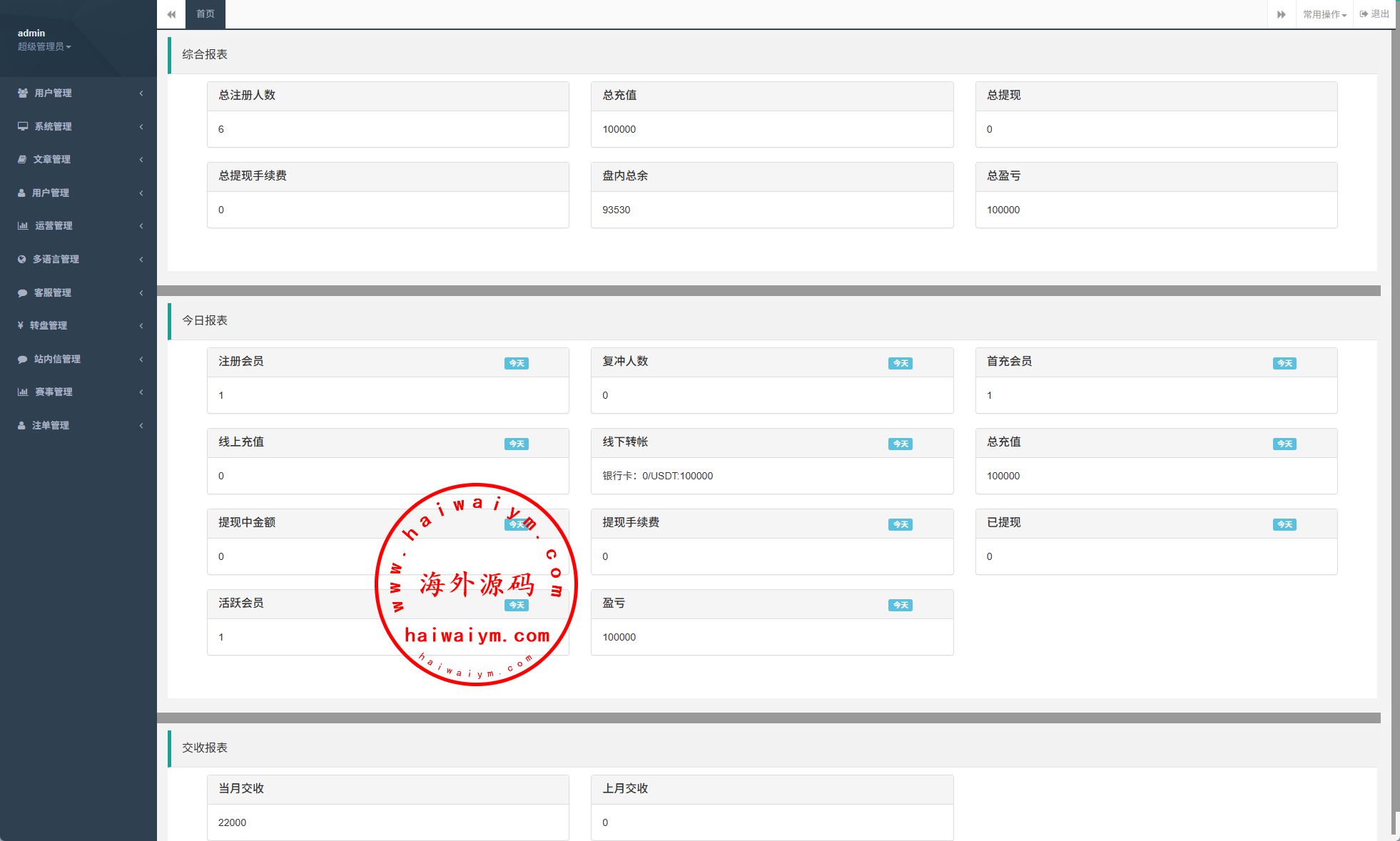Open the 超级管理员 role dropdown
Viewport: 1400px width, 841px height.
pyautogui.click(x=44, y=46)
